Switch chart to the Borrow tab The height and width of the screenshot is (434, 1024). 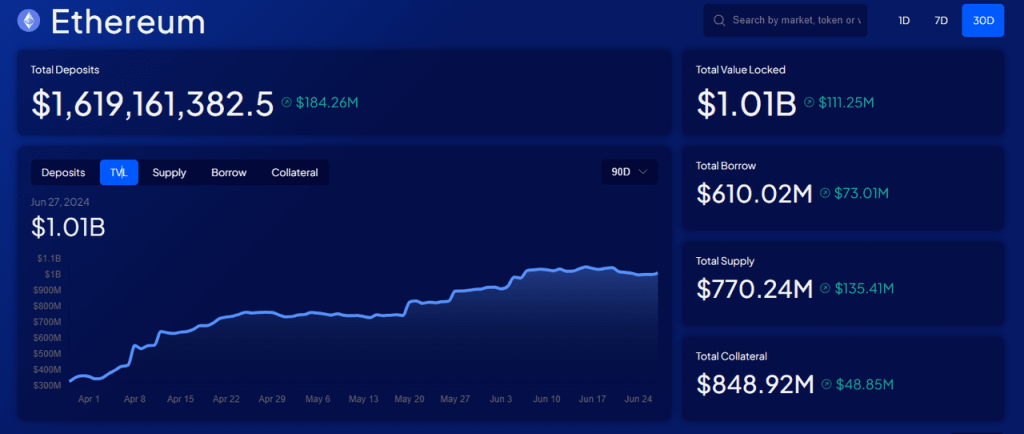229,173
